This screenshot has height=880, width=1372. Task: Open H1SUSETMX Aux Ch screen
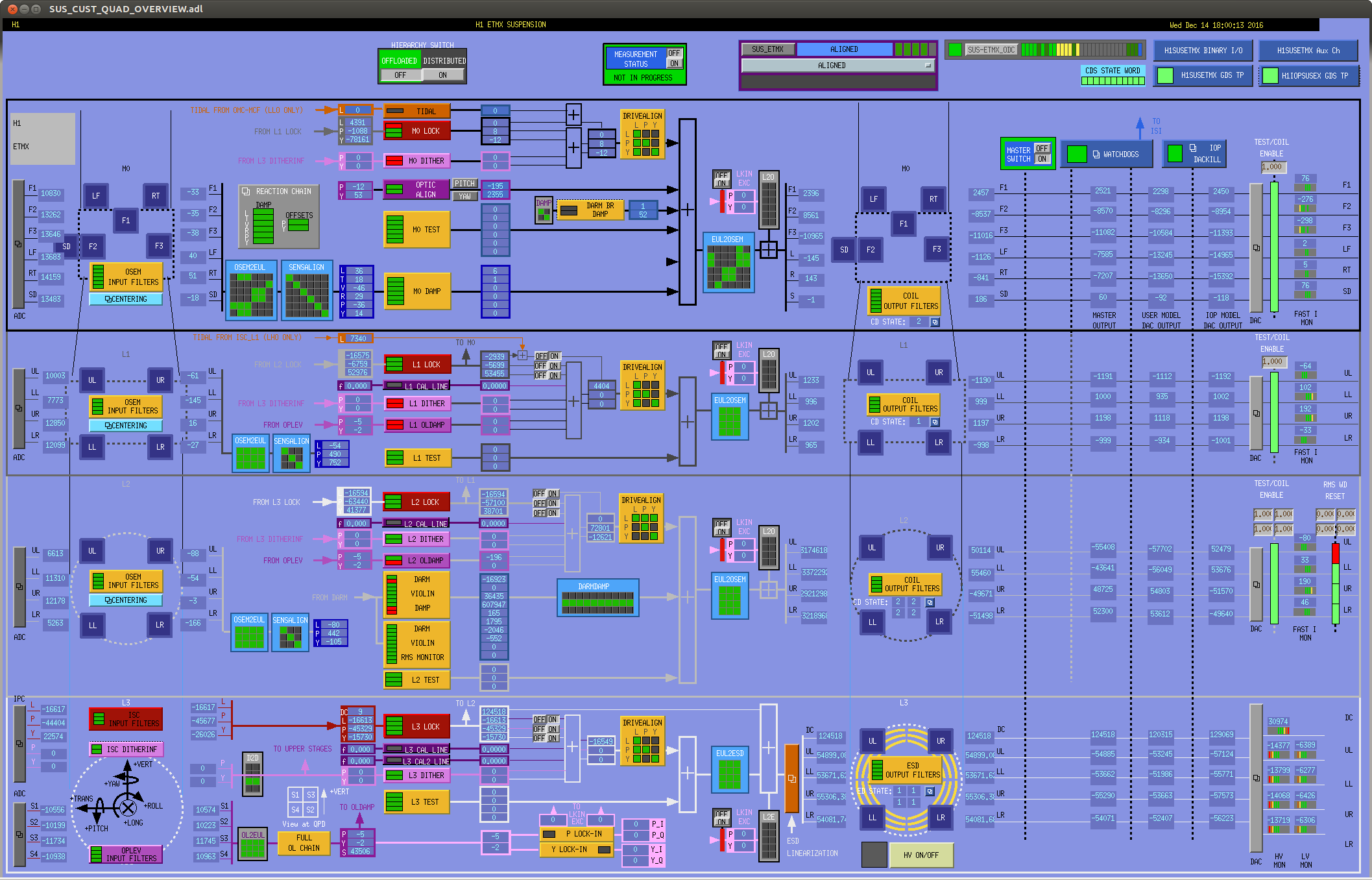[1308, 51]
